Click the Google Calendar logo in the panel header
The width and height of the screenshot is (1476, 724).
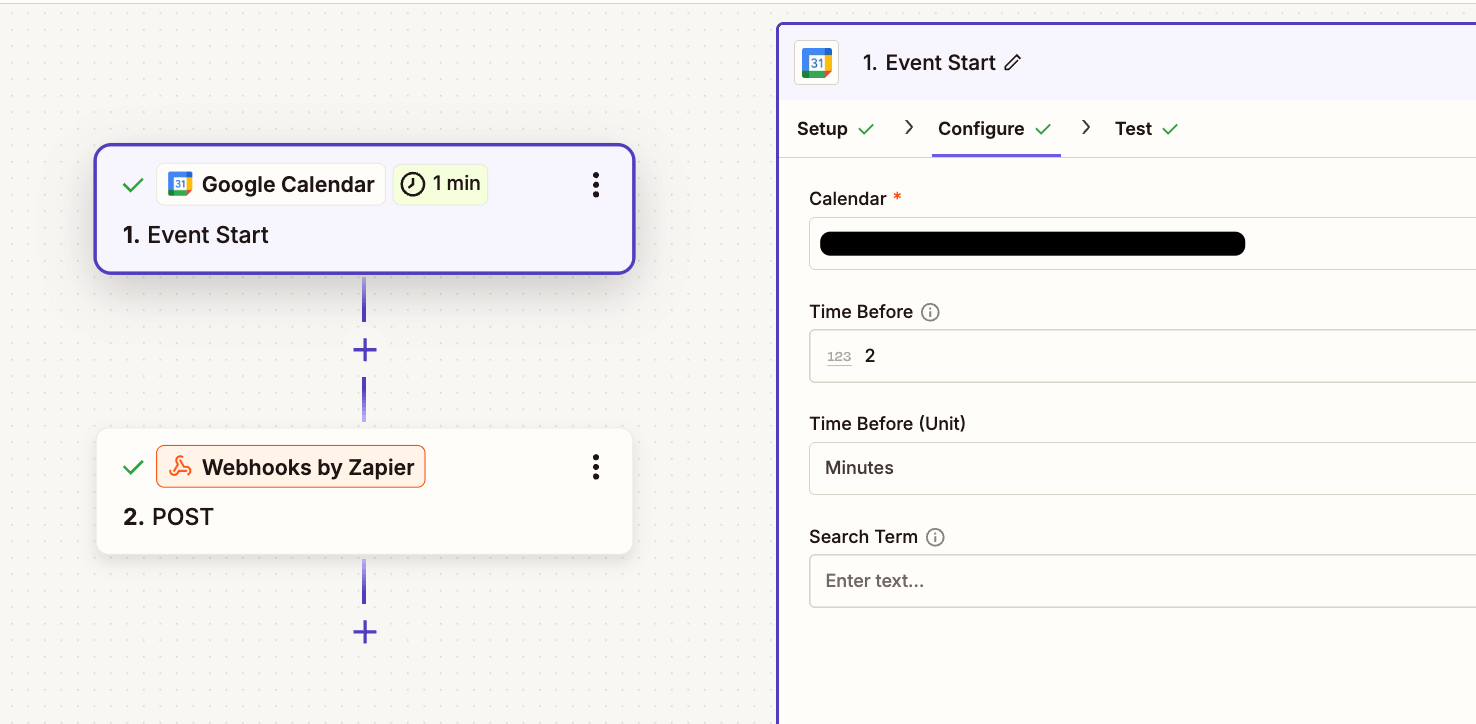pos(816,62)
